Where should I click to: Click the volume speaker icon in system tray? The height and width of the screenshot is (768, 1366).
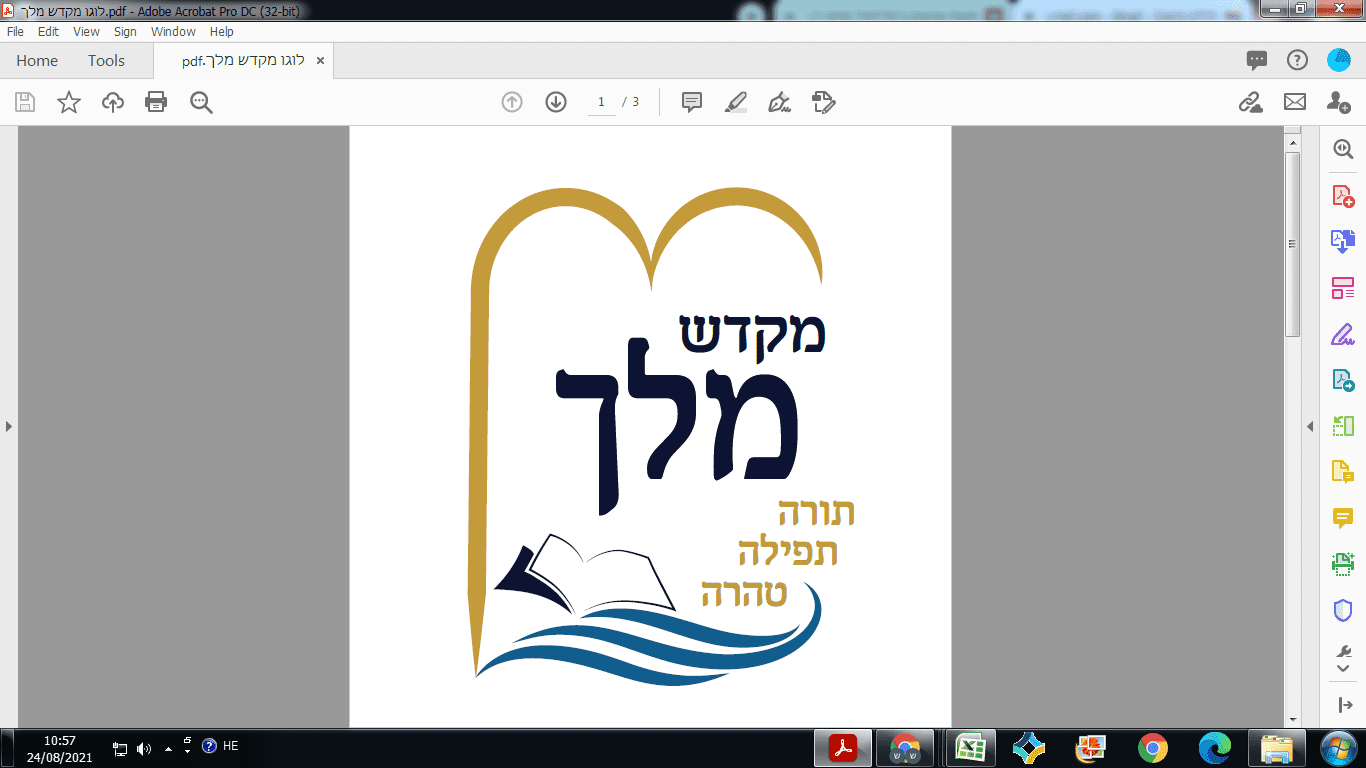144,748
